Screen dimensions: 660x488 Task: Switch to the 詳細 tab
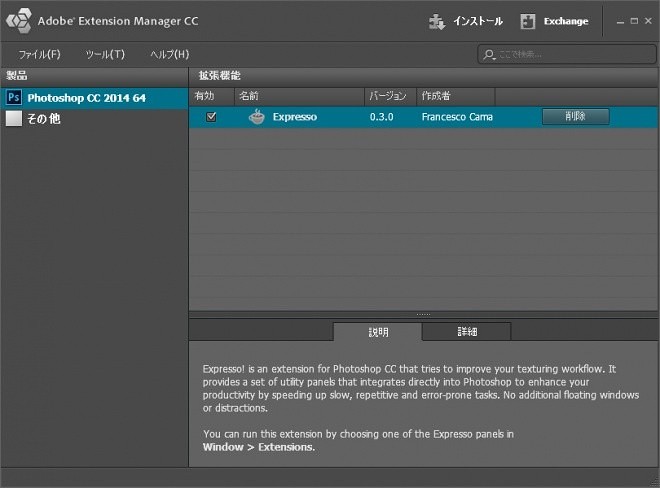(x=467, y=331)
